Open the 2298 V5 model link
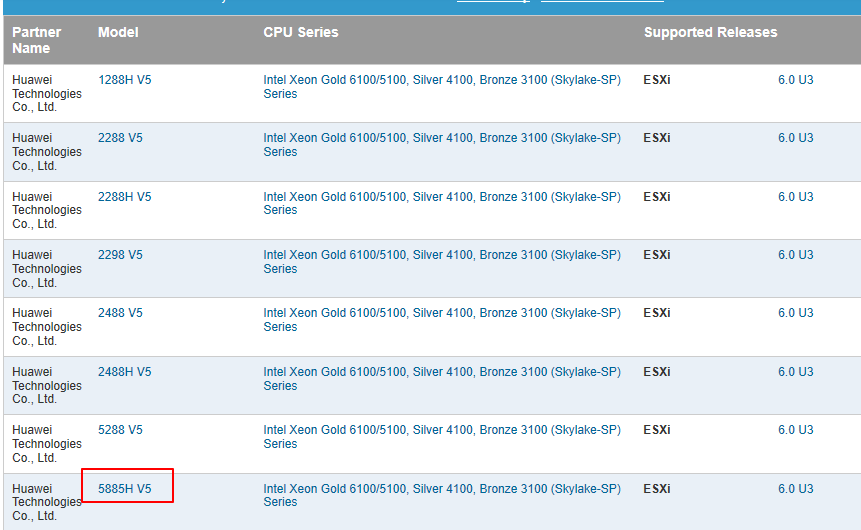Screen dimensions: 861x530 [x=120, y=255]
